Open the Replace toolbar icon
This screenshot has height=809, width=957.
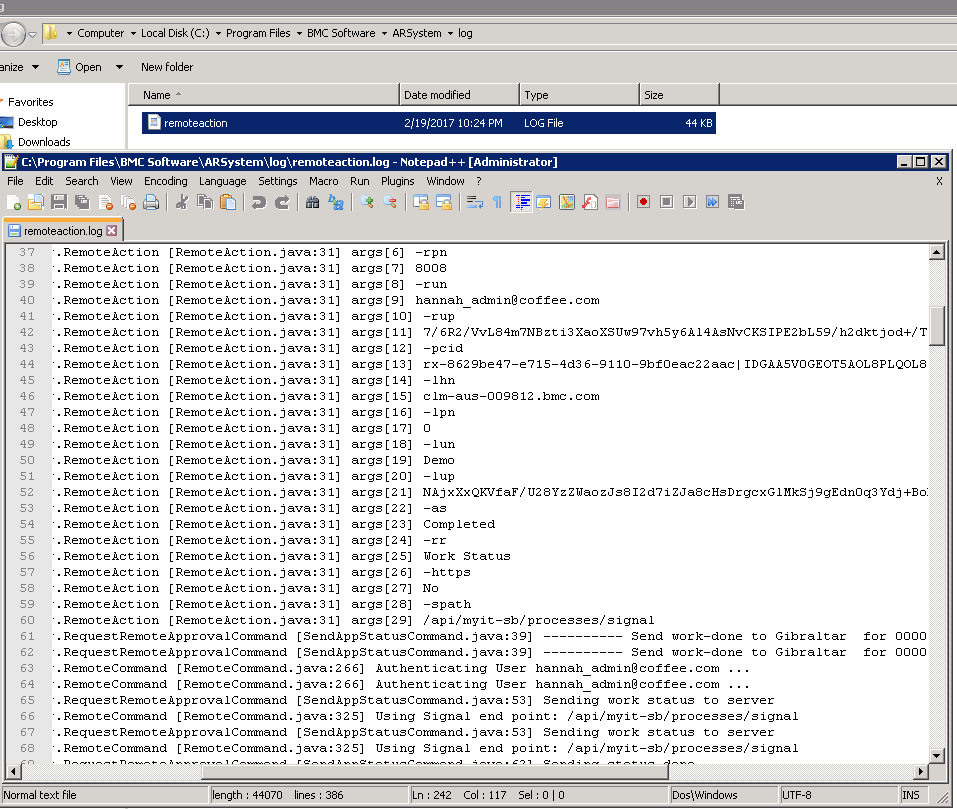click(336, 203)
